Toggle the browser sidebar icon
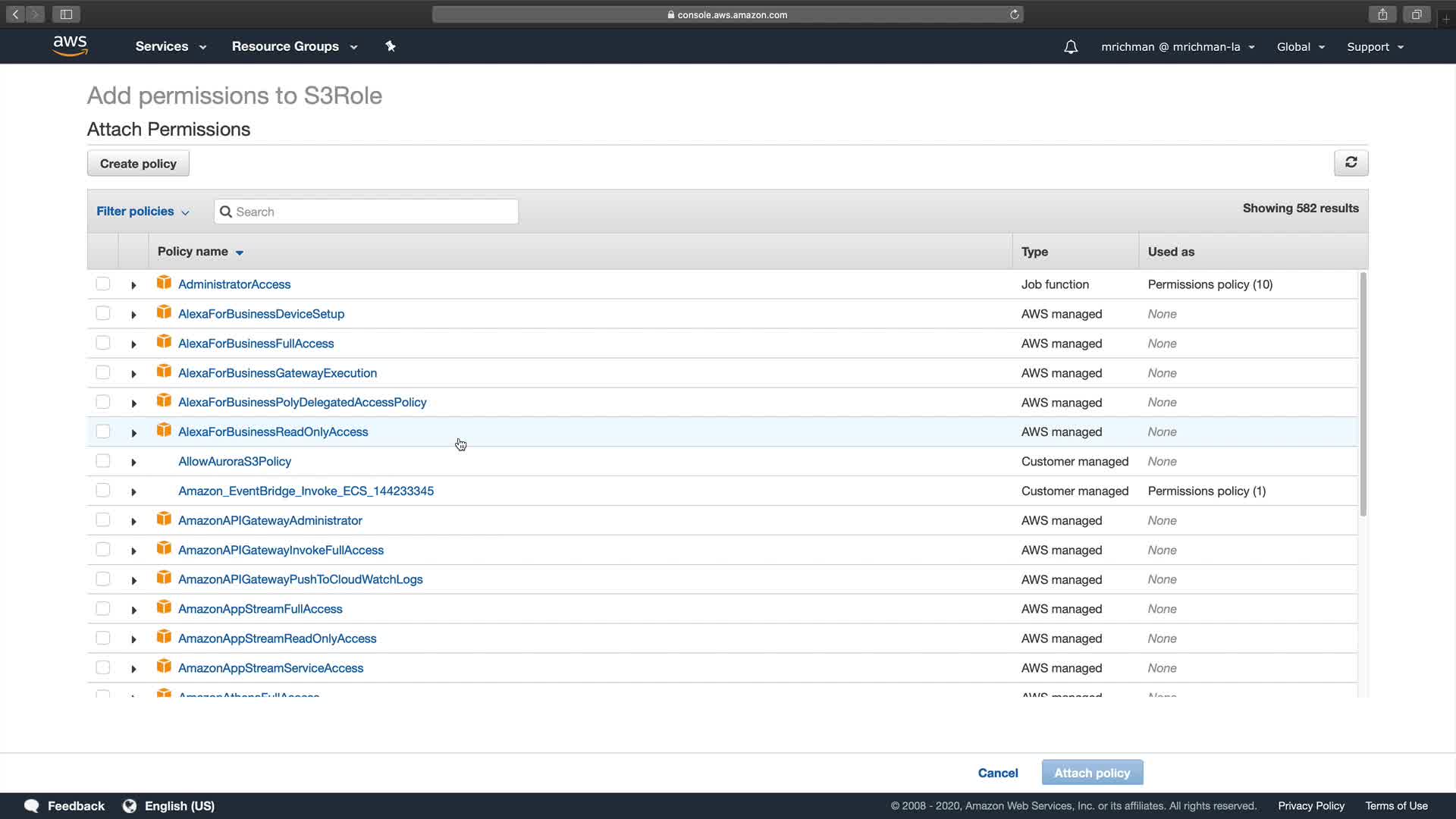The image size is (1456, 819). [66, 14]
